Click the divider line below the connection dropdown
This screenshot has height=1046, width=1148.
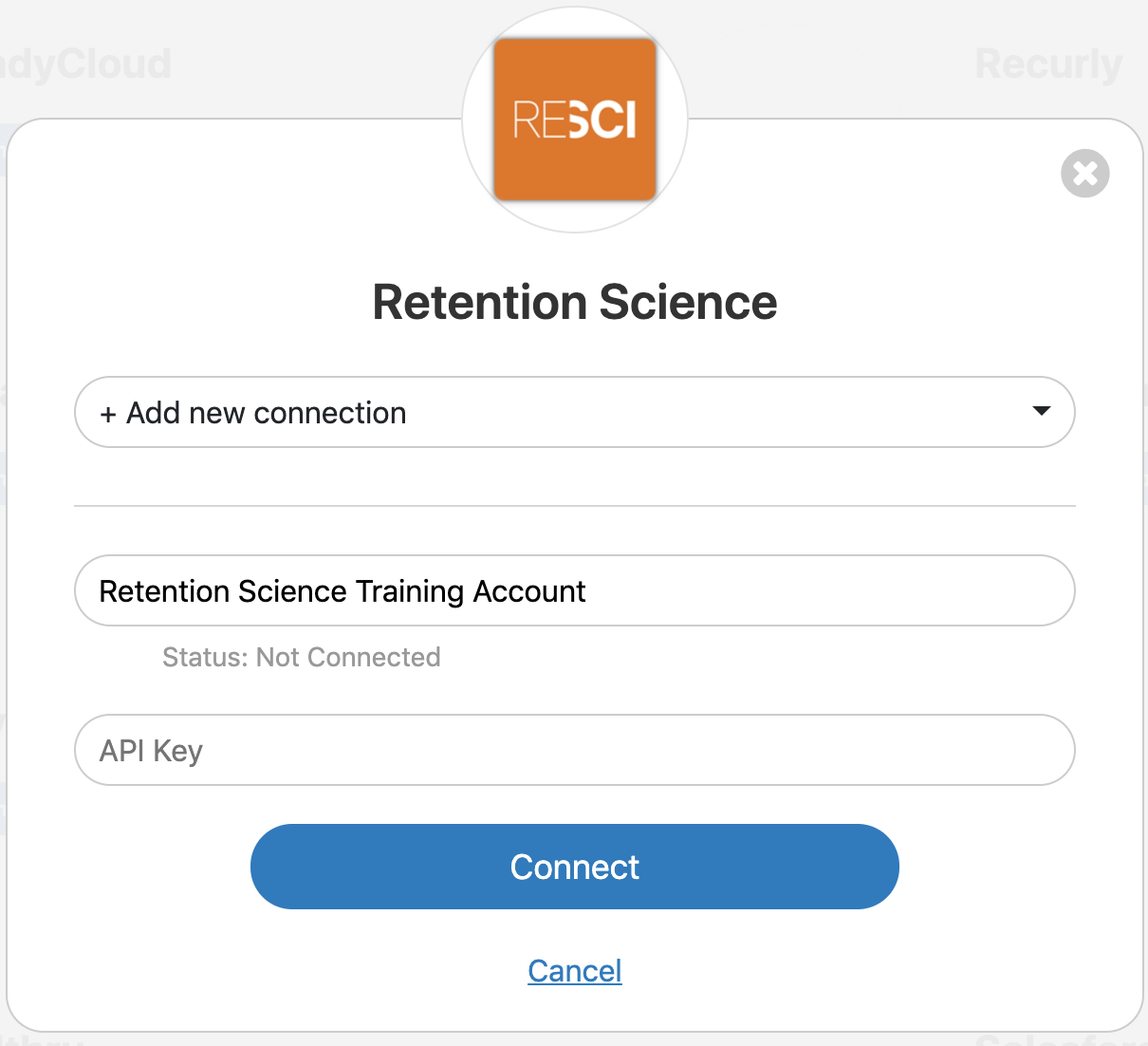574,506
